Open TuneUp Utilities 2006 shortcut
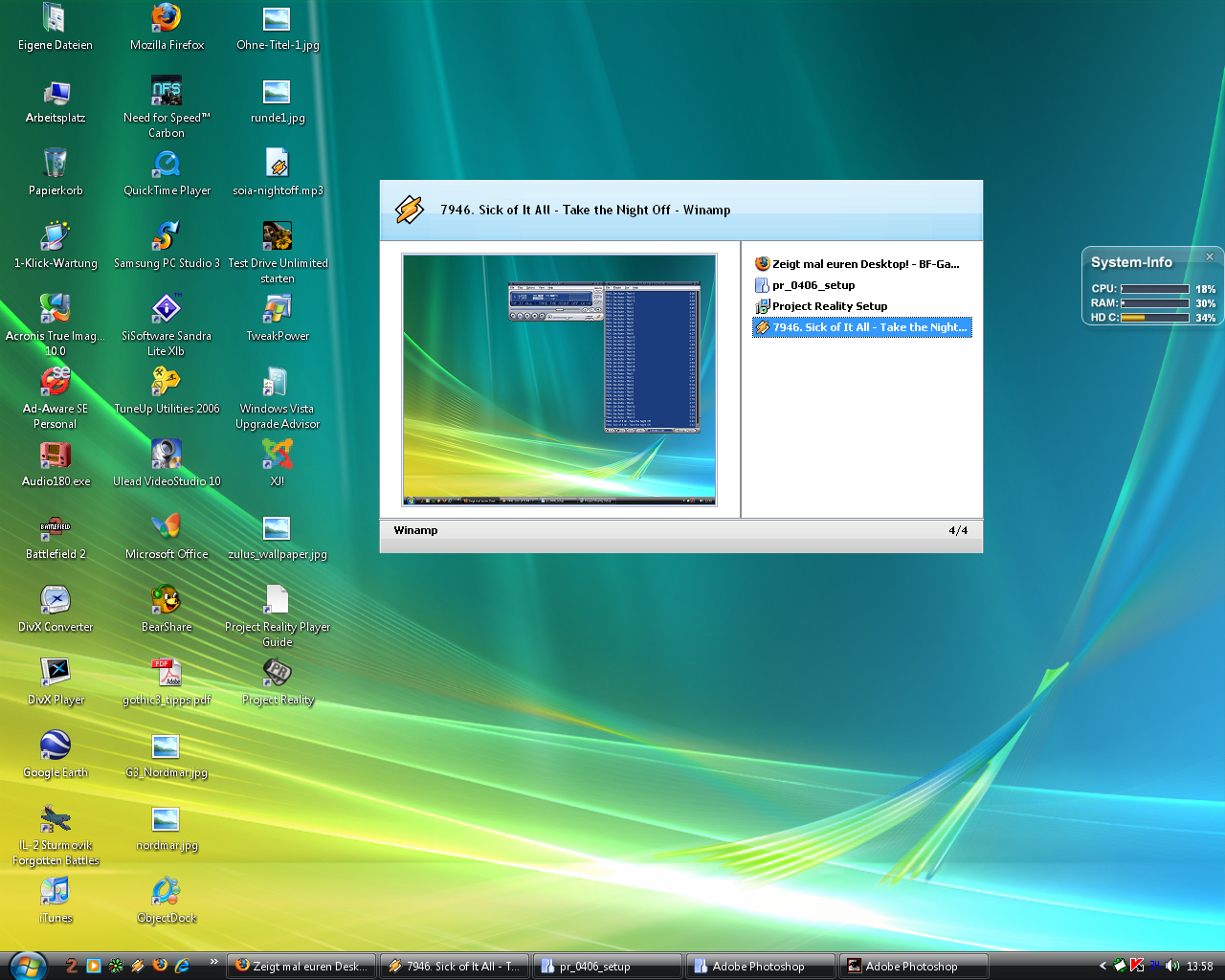Viewport: 1225px width, 980px height. [167, 391]
